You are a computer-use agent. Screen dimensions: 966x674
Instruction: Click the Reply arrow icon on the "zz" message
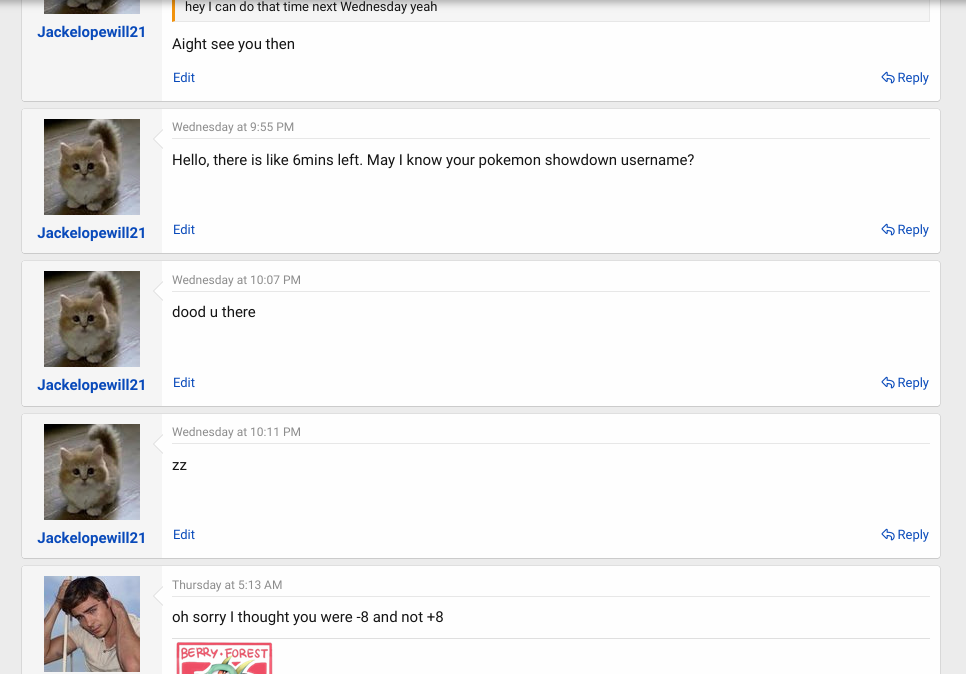(x=887, y=534)
